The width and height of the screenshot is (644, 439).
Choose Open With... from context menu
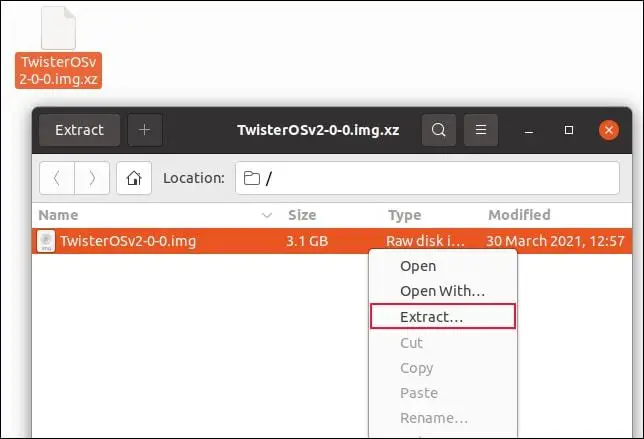coord(442,291)
